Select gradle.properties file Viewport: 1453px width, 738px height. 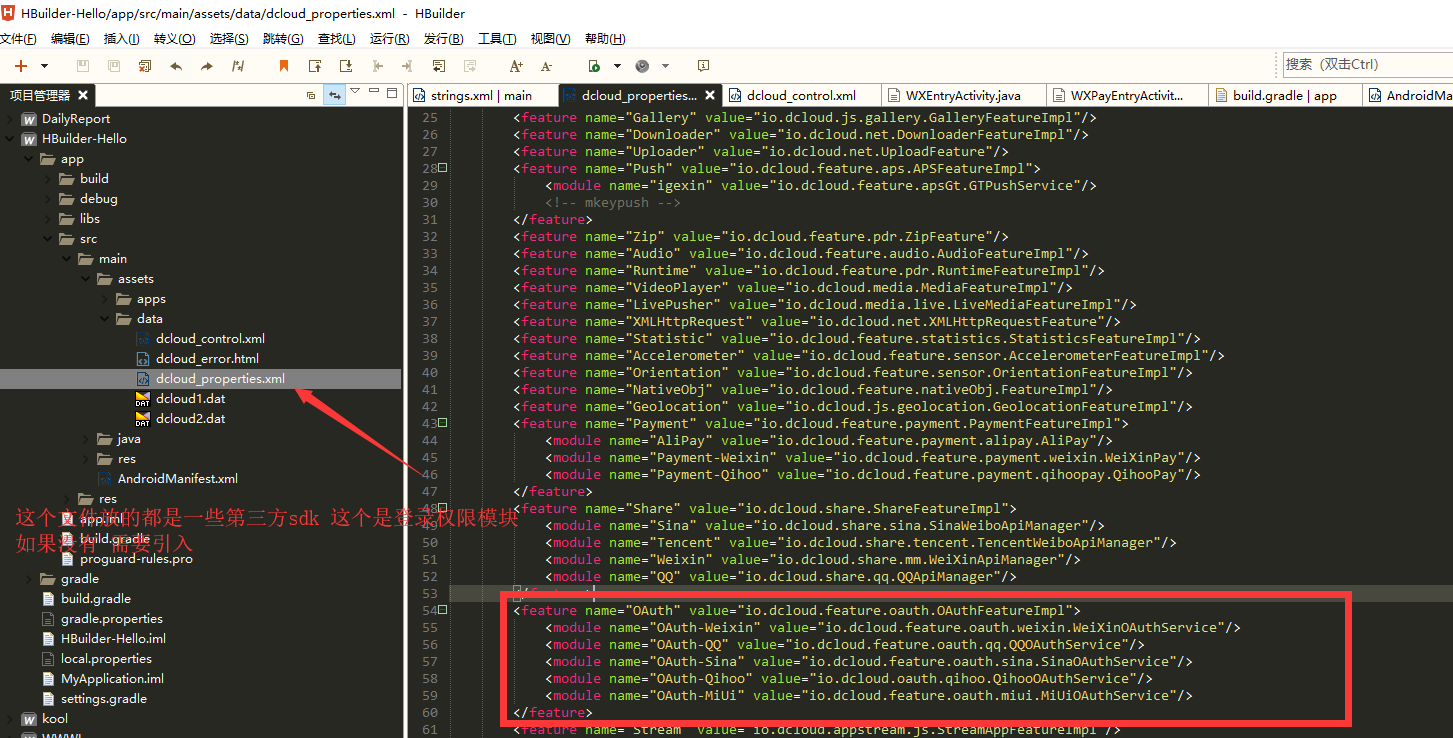coord(112,619)
